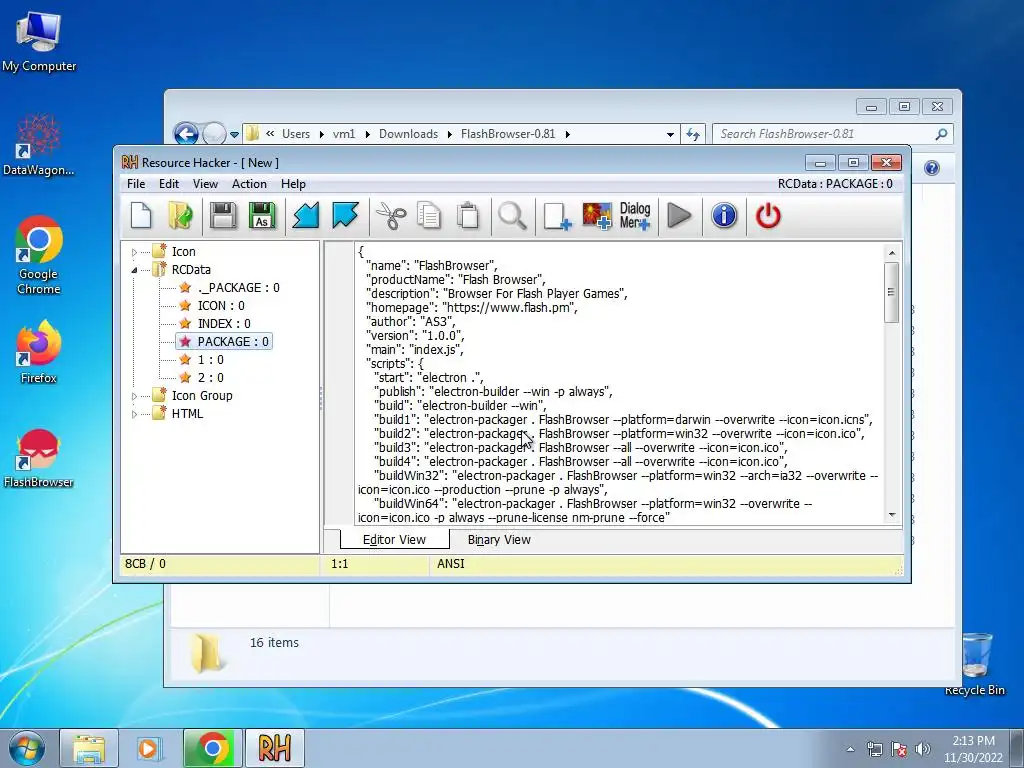Click the Explorer refresh button
Viewport: 1024px width, 768px height.
click(x=693, y=135)
